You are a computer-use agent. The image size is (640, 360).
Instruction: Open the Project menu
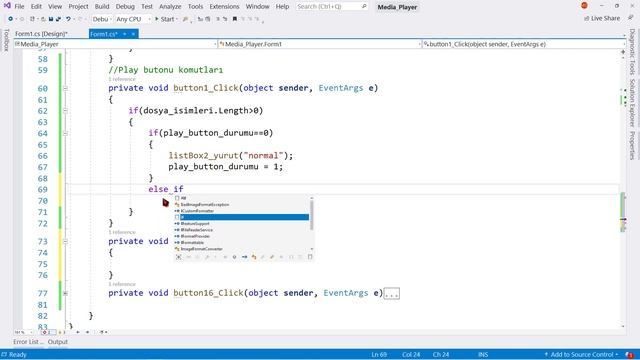click(78, 7)
